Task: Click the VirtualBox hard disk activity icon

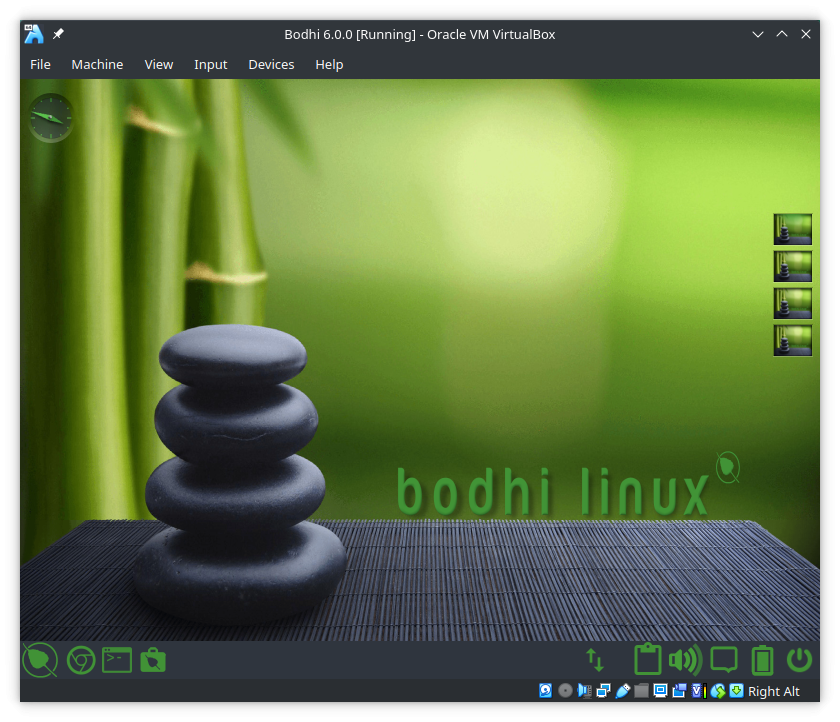Action: (546, 691)
